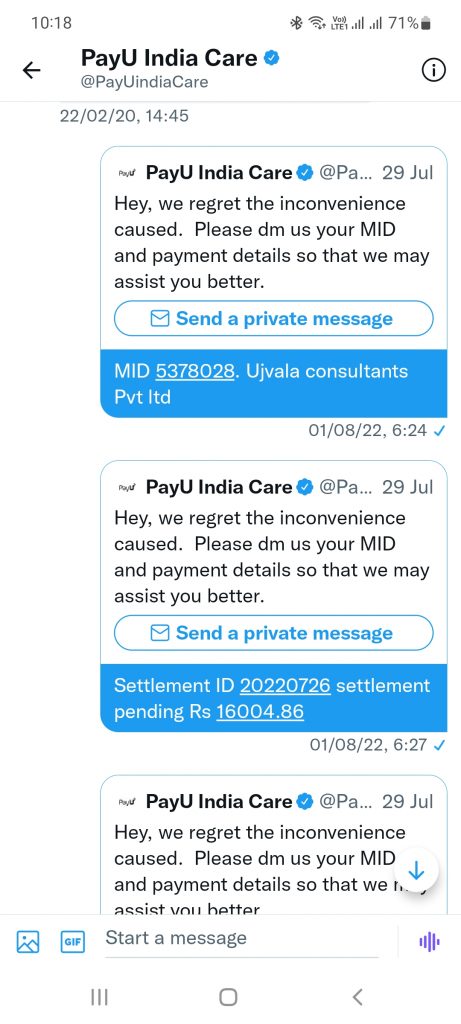Click the second Send a private message button
Screen dimensions: 461x1024
274,633
